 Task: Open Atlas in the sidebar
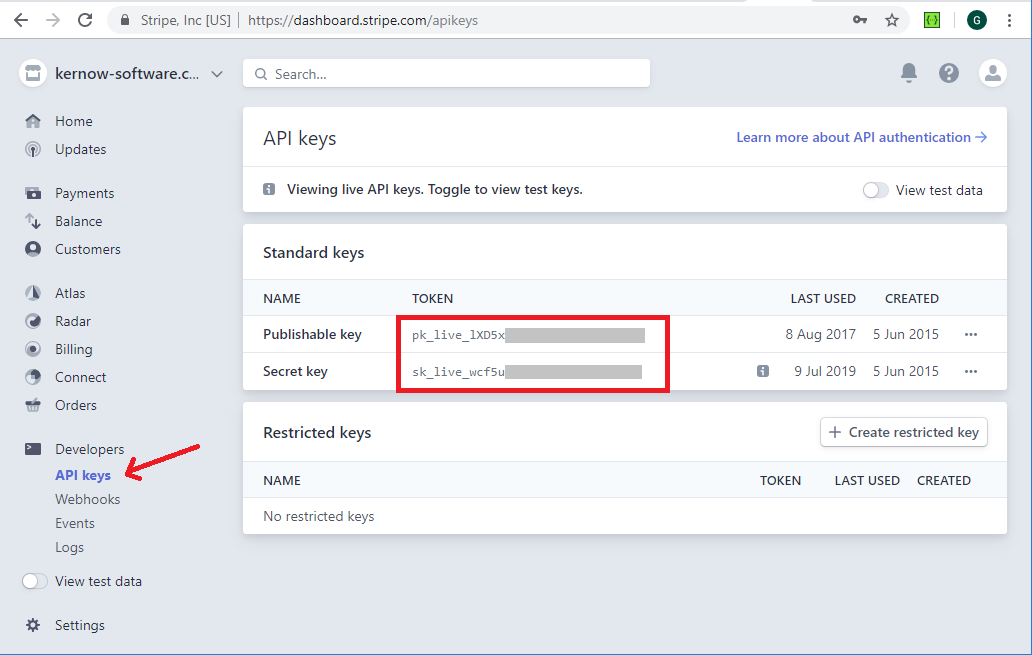(70, 293)
